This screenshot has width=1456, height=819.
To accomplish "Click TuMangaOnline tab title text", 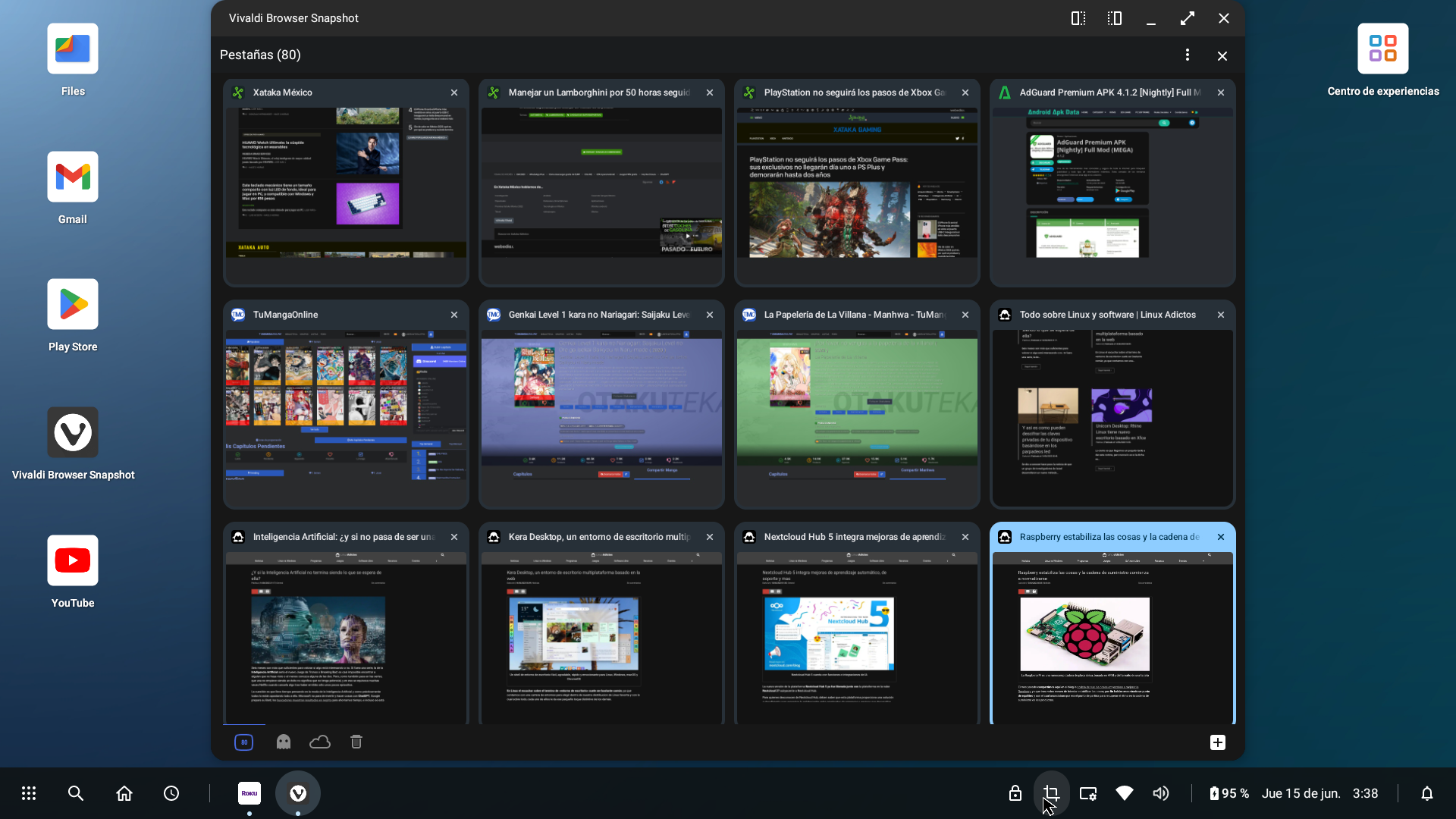I will pyautogui.click(x=285, y=315).
